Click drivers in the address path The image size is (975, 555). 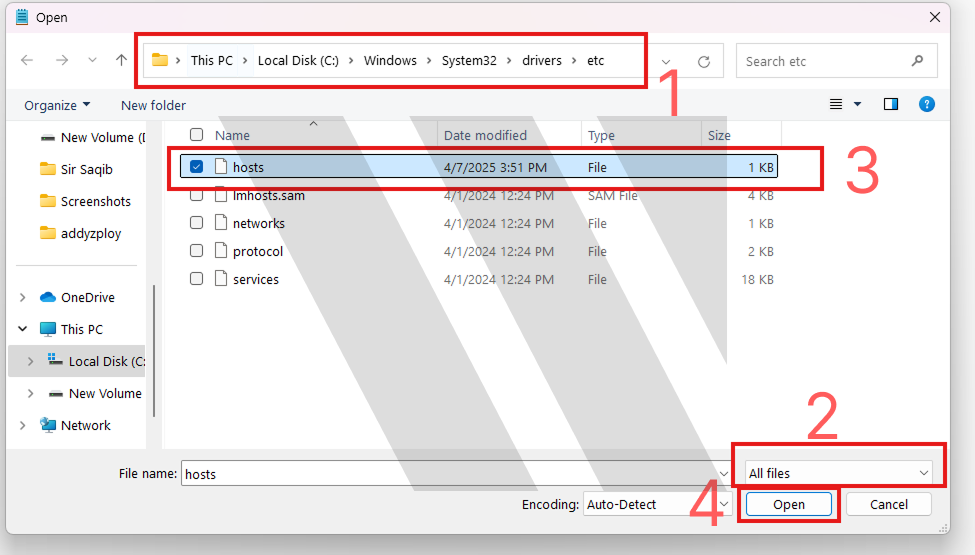pos(542,60)
